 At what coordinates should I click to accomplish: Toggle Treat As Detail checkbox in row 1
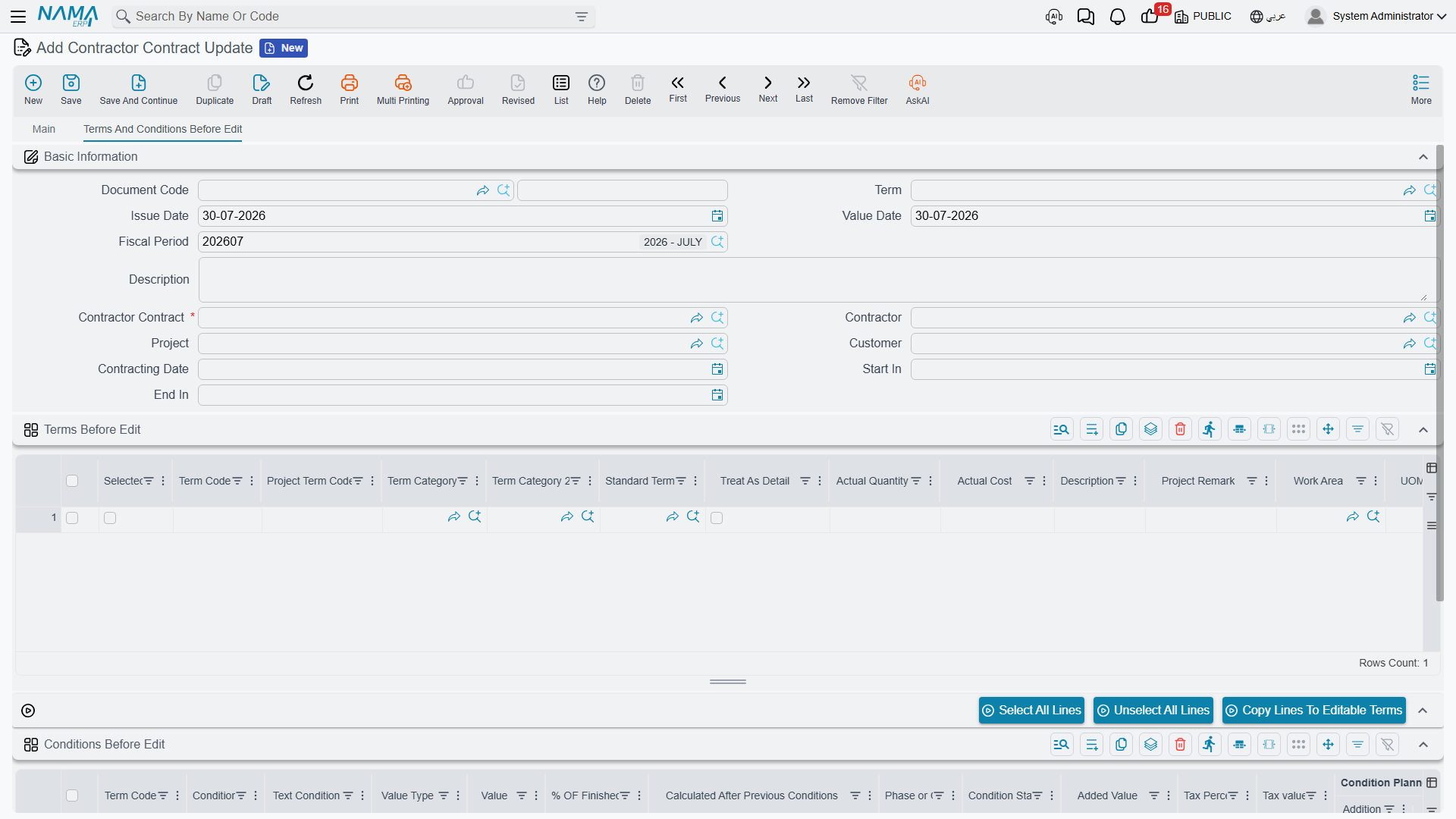click(x=717, y=518)
